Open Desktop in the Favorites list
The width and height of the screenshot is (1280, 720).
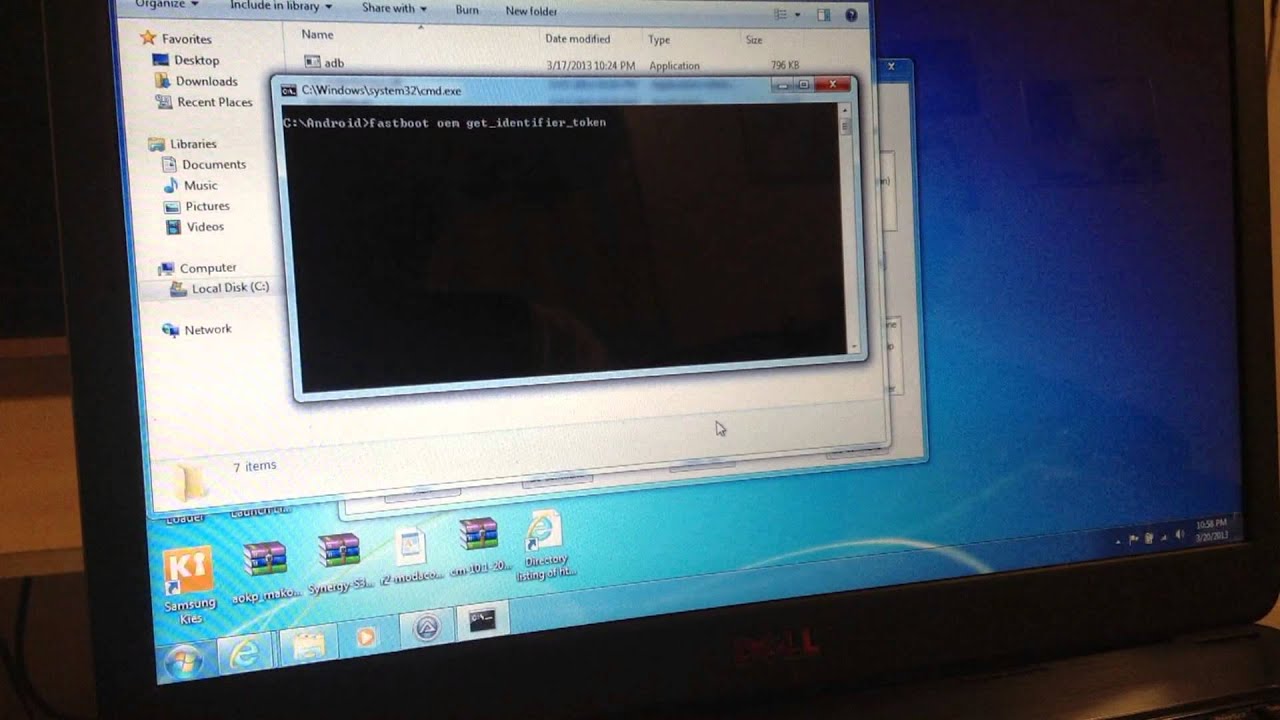[186, 60]
